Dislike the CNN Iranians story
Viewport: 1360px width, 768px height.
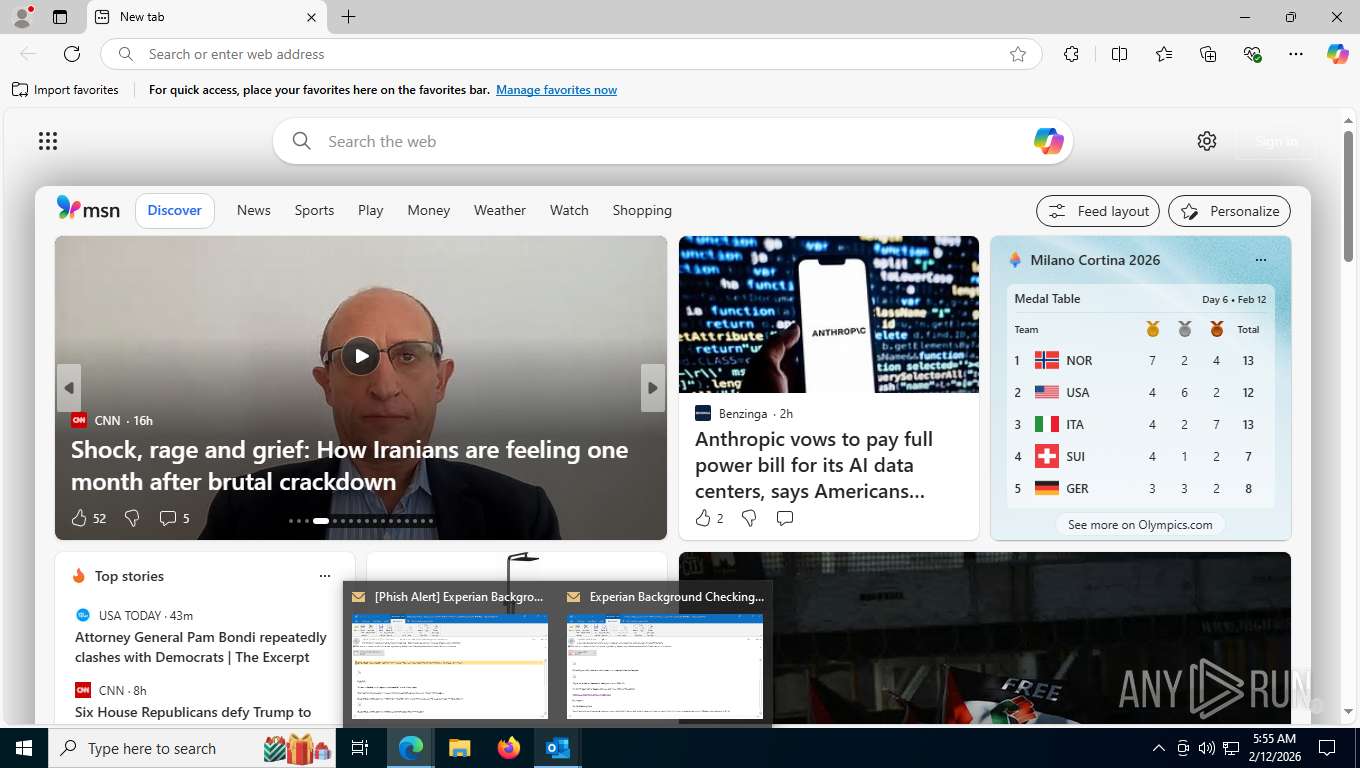pos(132,518)
